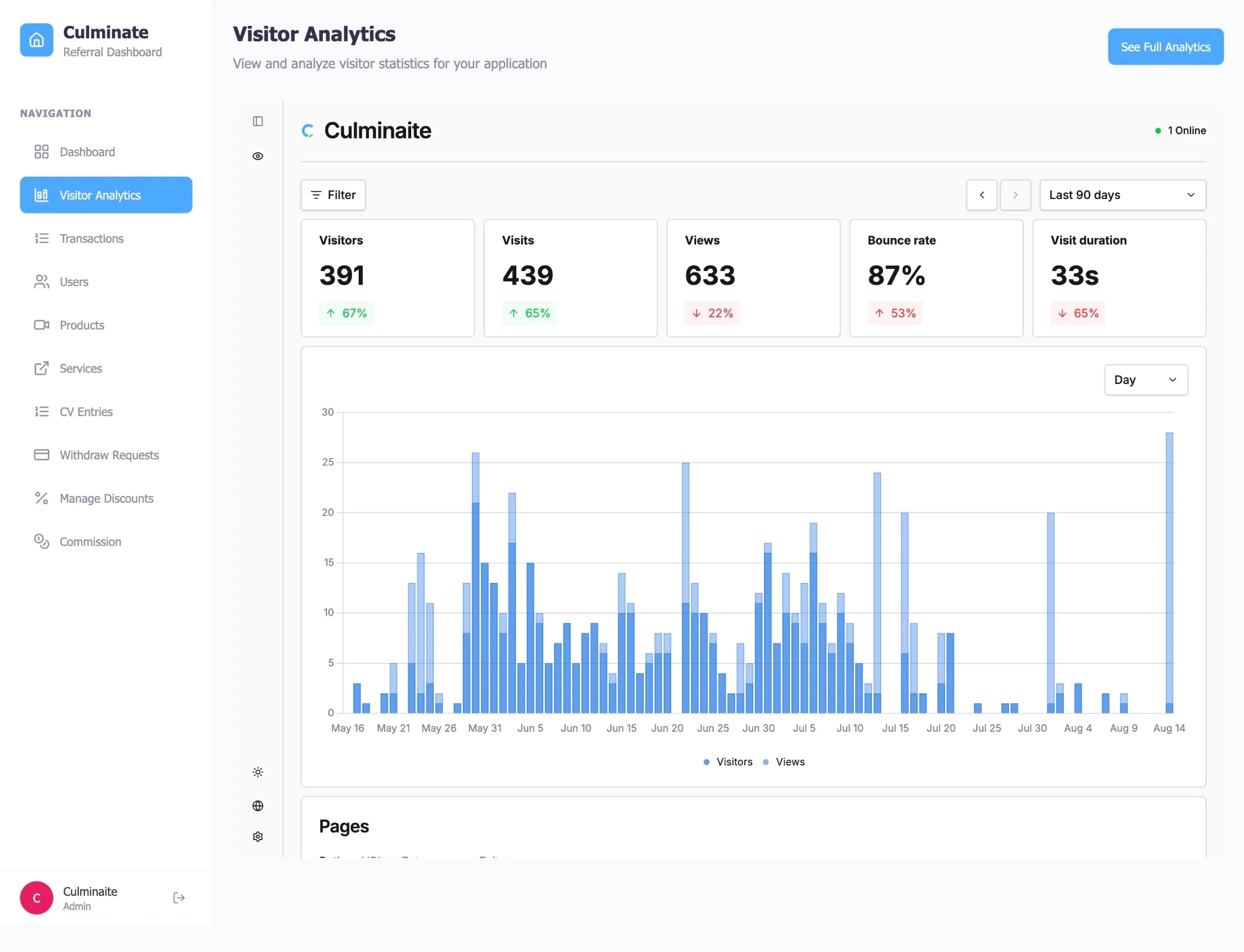Screen dimensions: 1244x952
Task: Click the 22% Views change badge
Action: [x=712, y=314]
